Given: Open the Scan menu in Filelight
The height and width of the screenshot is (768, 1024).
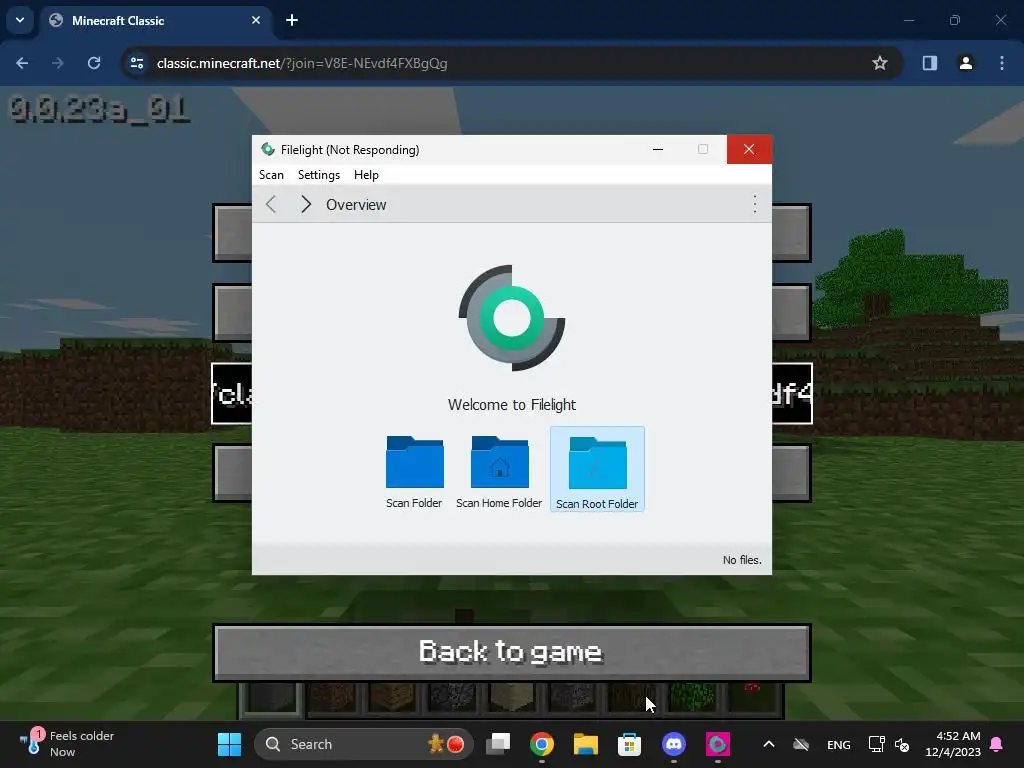Looking at the screenshot, I should (271, 175).
